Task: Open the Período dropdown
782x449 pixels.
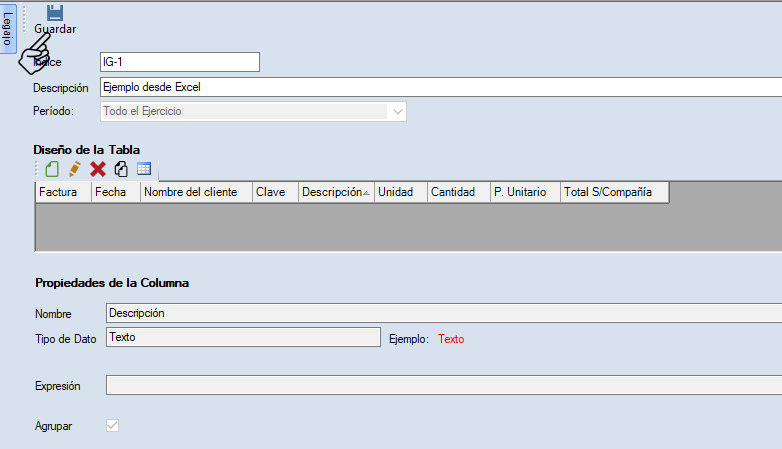Action: 397,112
